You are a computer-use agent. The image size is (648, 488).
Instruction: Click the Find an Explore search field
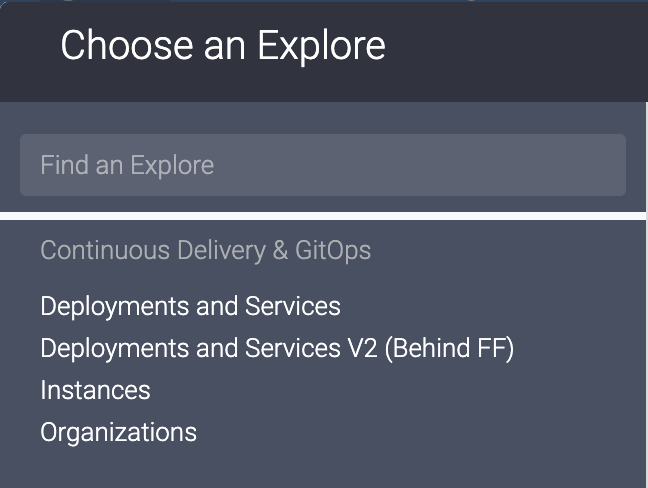pyautogui.click(x=322, y=165)
